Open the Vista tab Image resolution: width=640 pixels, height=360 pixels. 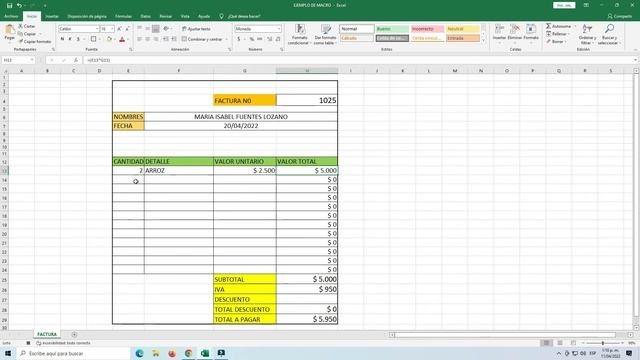[185, 16]
